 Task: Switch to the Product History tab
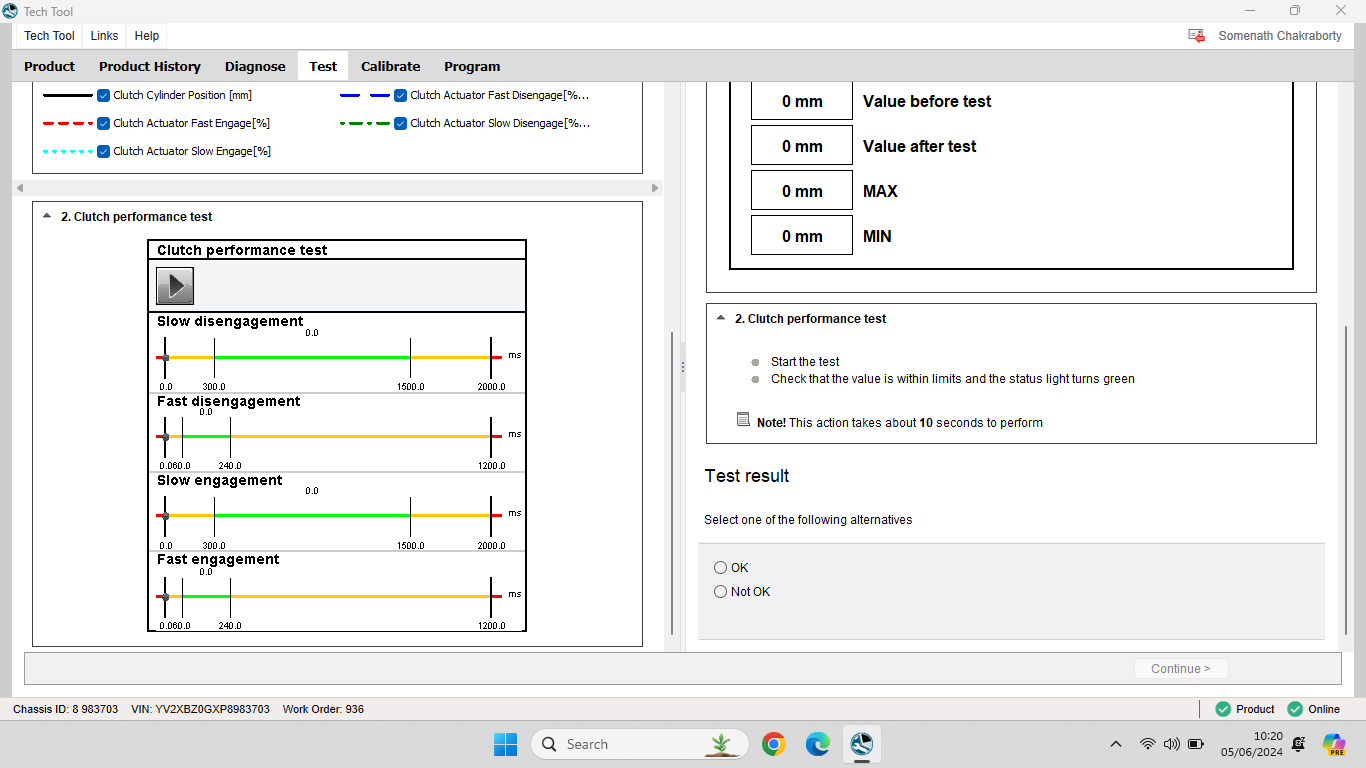(150, 67)
